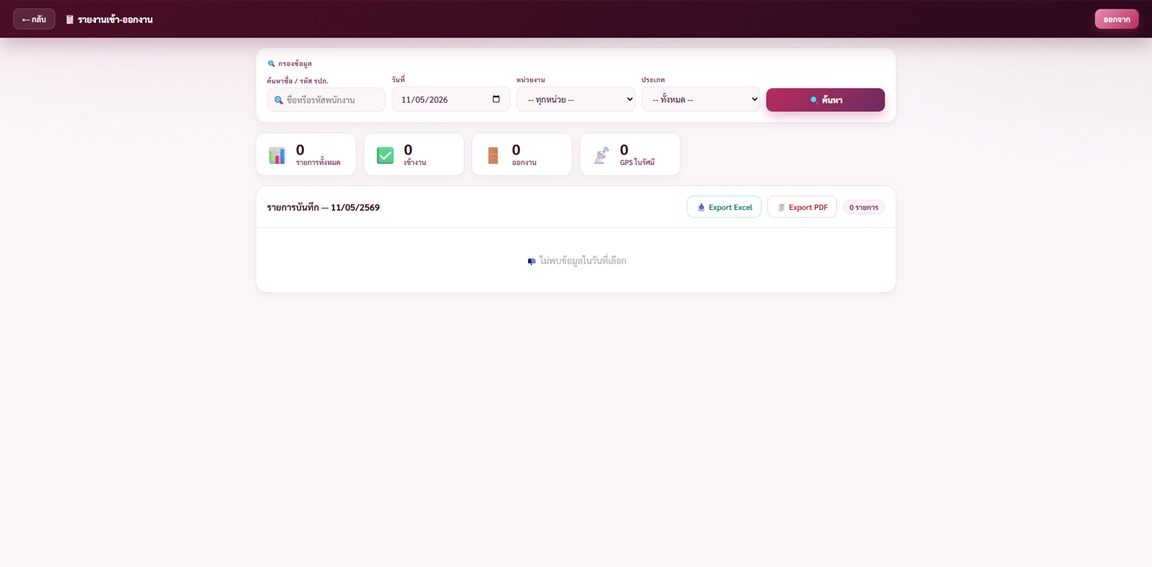The image size is (1152, 567).
Task: Click the ค้นหาชื่อ / รหัส field label
Action: tap(298, 80)
